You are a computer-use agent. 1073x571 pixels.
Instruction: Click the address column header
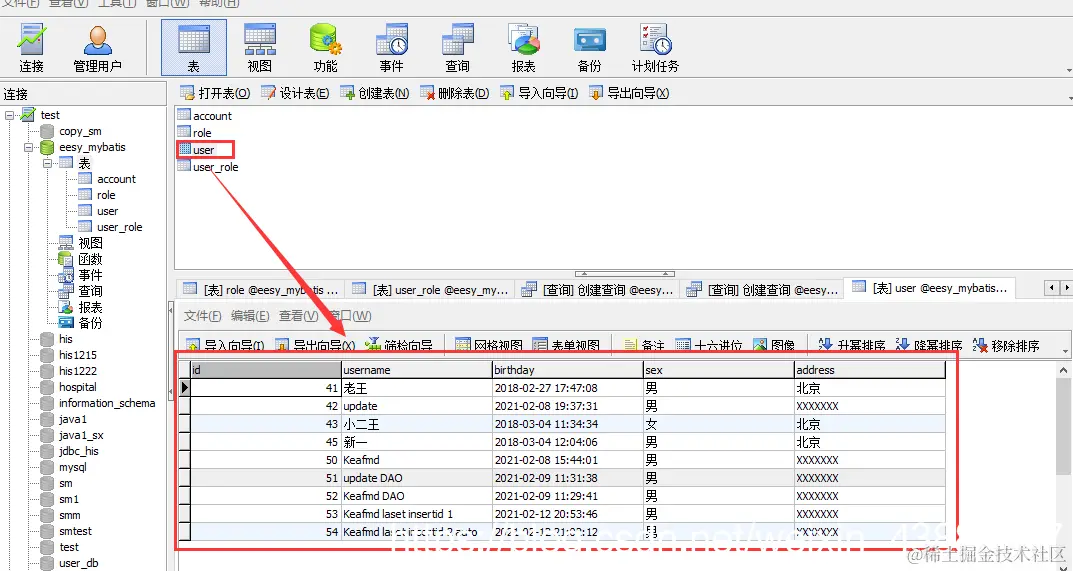coord(870,370)
